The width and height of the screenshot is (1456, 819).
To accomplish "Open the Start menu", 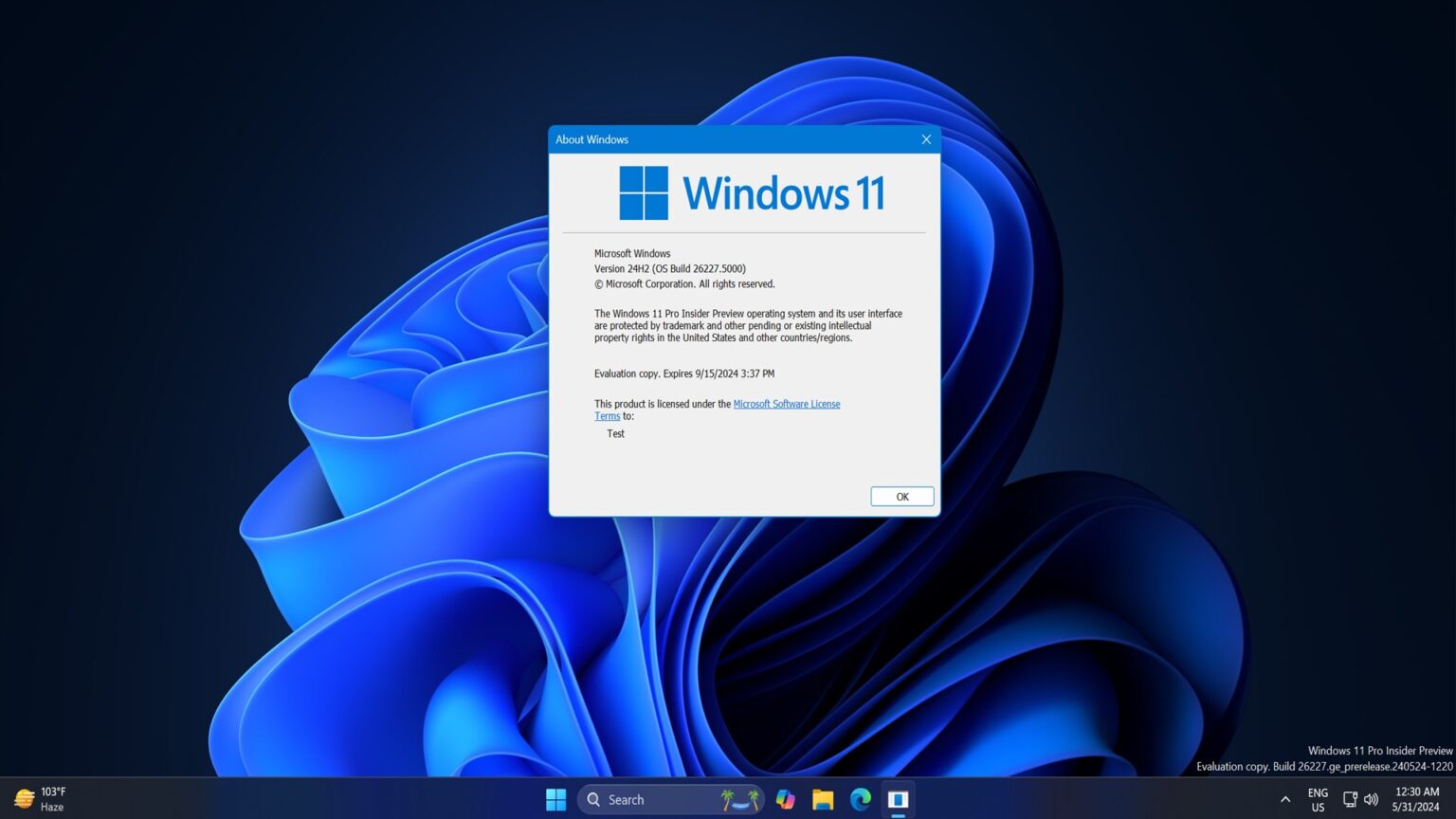I will pyautogui.click(x=555, y=799).
